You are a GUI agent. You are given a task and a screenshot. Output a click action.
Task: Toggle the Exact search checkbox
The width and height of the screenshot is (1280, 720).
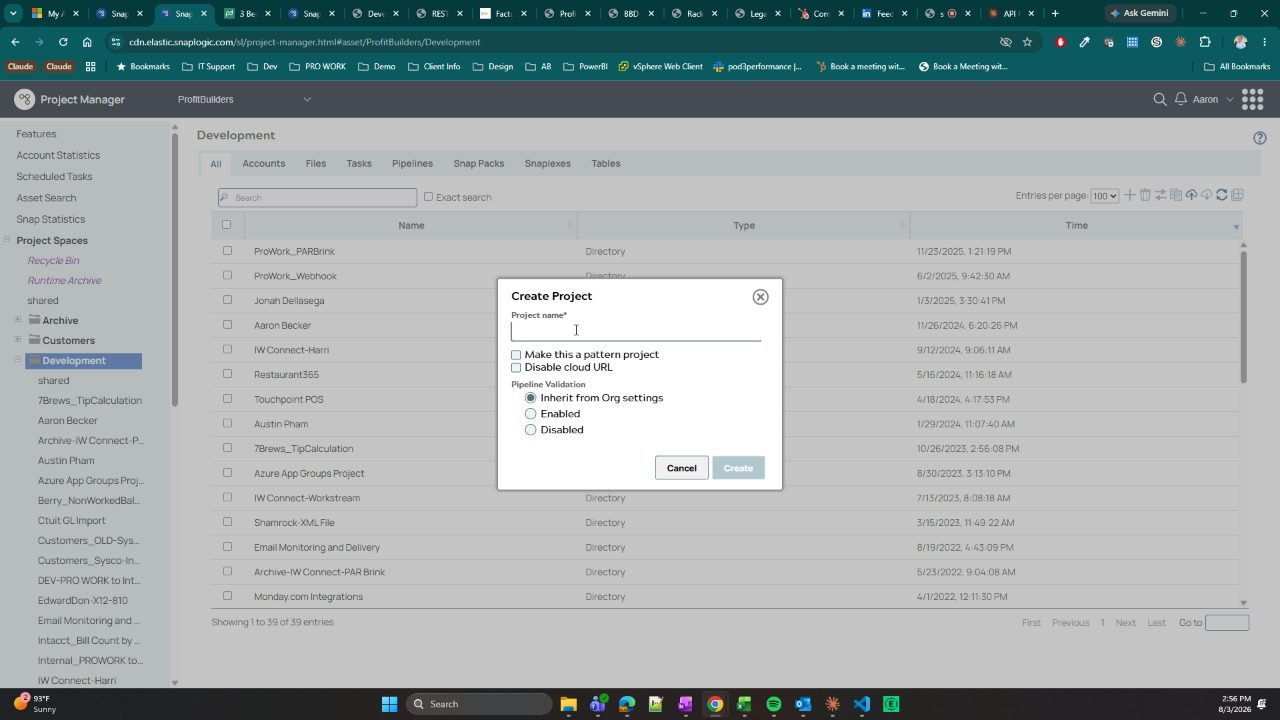click(428, 197)
